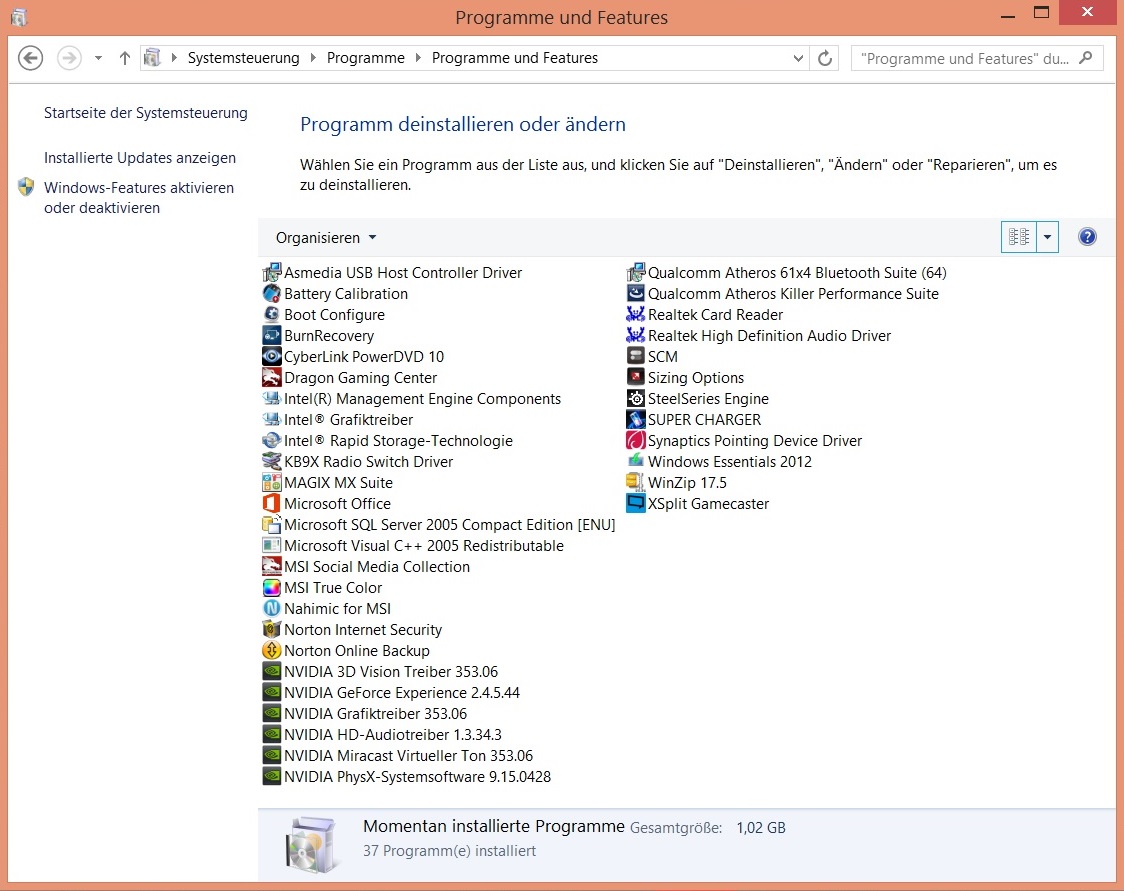Select the WinZip 17.5 icon

pyautogui.click(x=636, y=482)
